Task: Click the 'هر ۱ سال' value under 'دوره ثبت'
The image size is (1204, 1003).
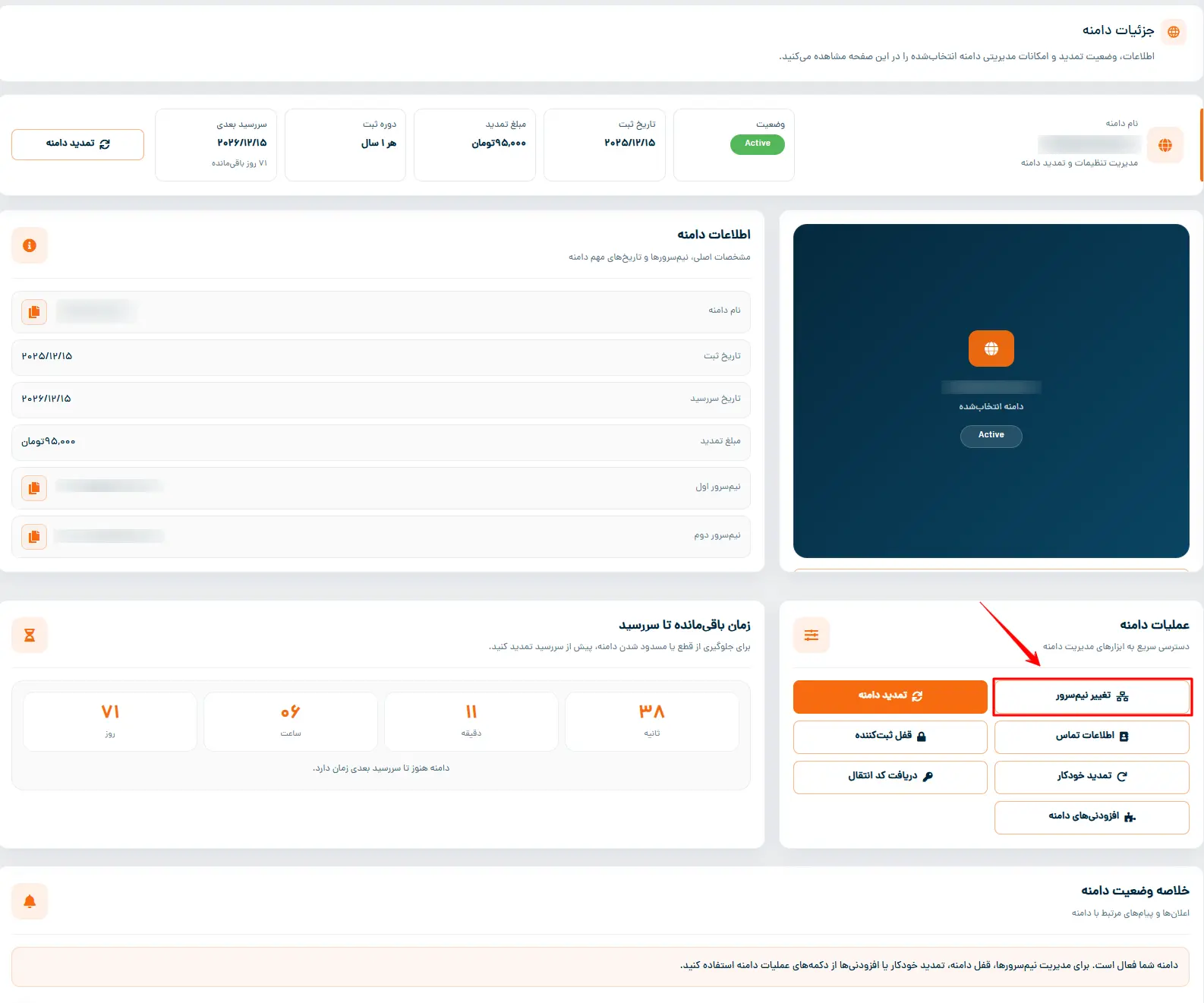Action: coord(379,143)
